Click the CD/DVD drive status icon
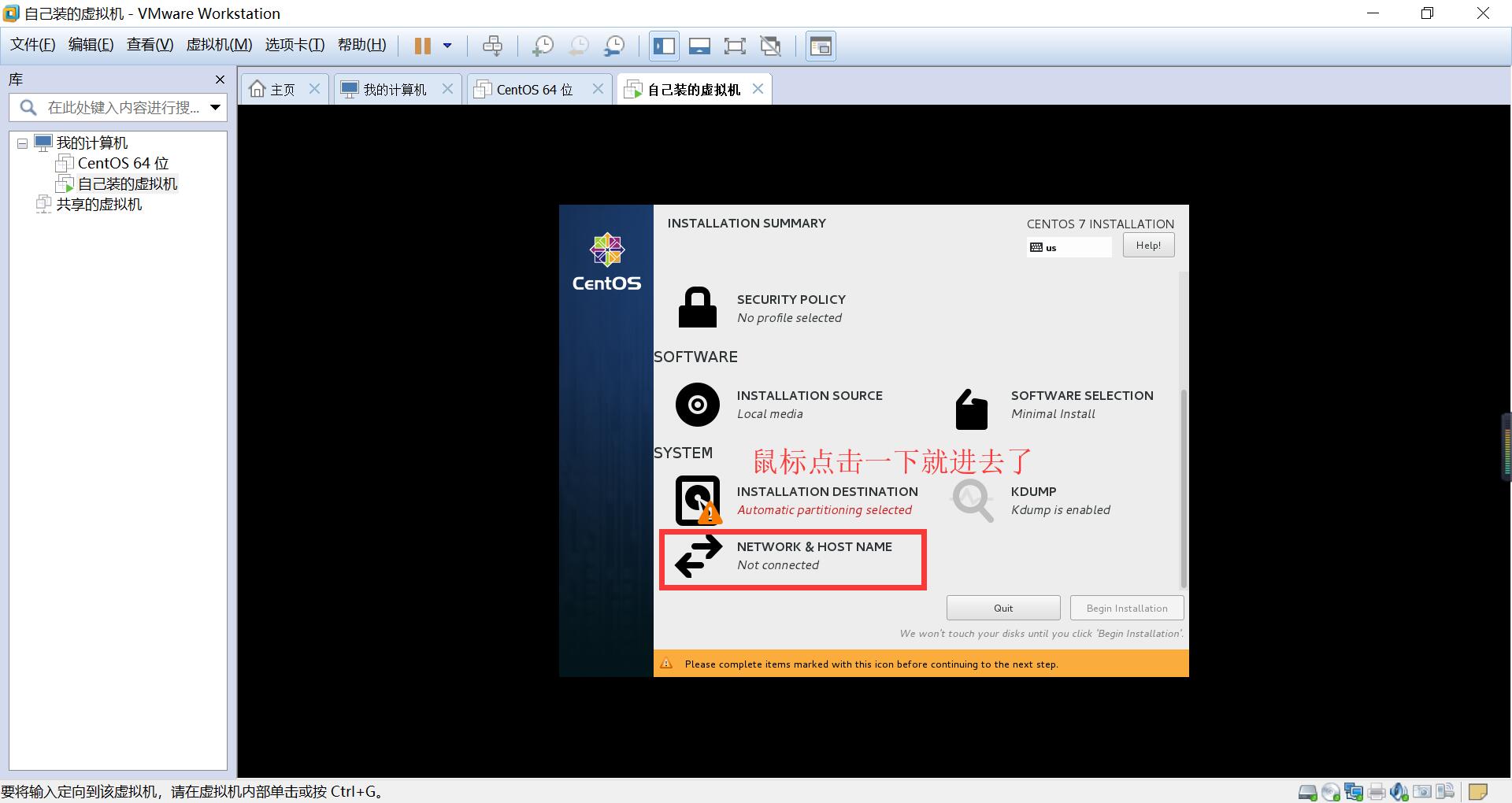Viewport: 1512px width, 803px height. tap(1331, 792)
